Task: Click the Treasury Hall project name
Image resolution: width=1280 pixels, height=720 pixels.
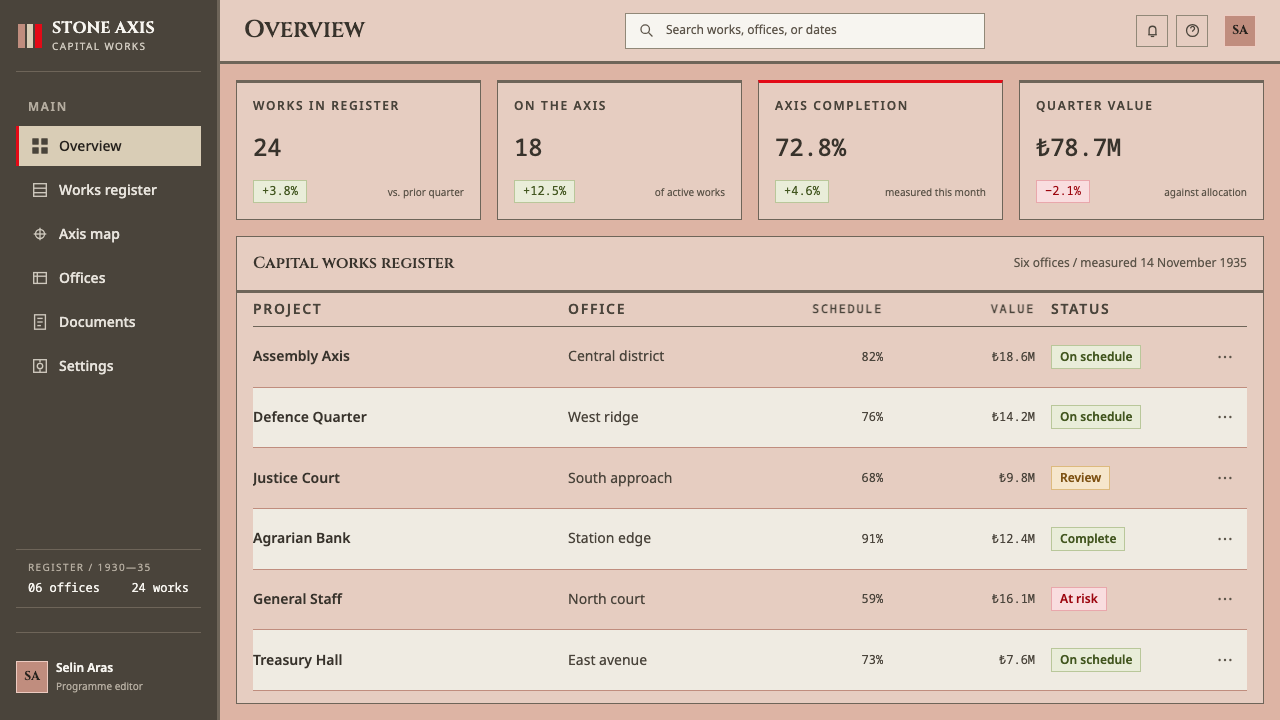Action: click(298, 660)
